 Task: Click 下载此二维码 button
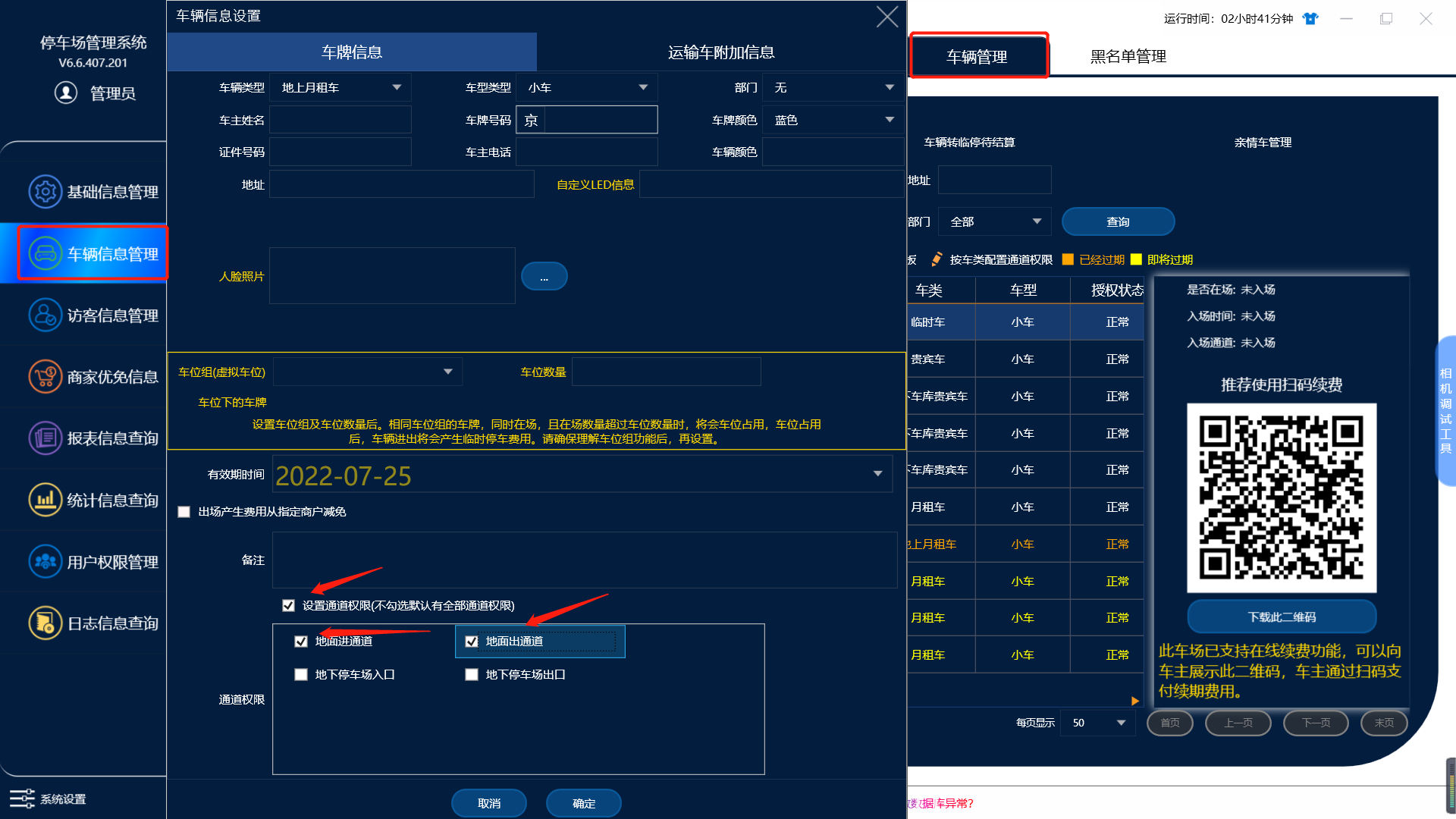click(x=1282, y=617)
